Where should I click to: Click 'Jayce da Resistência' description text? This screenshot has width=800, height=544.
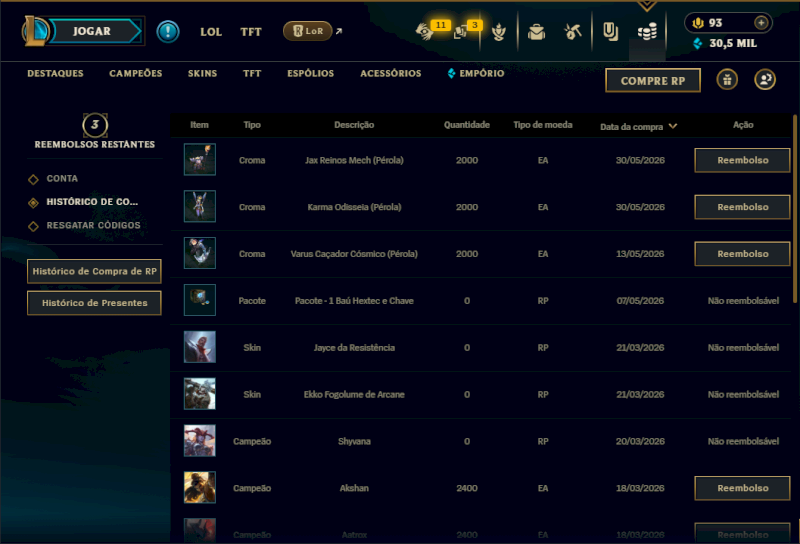point(354,348)
